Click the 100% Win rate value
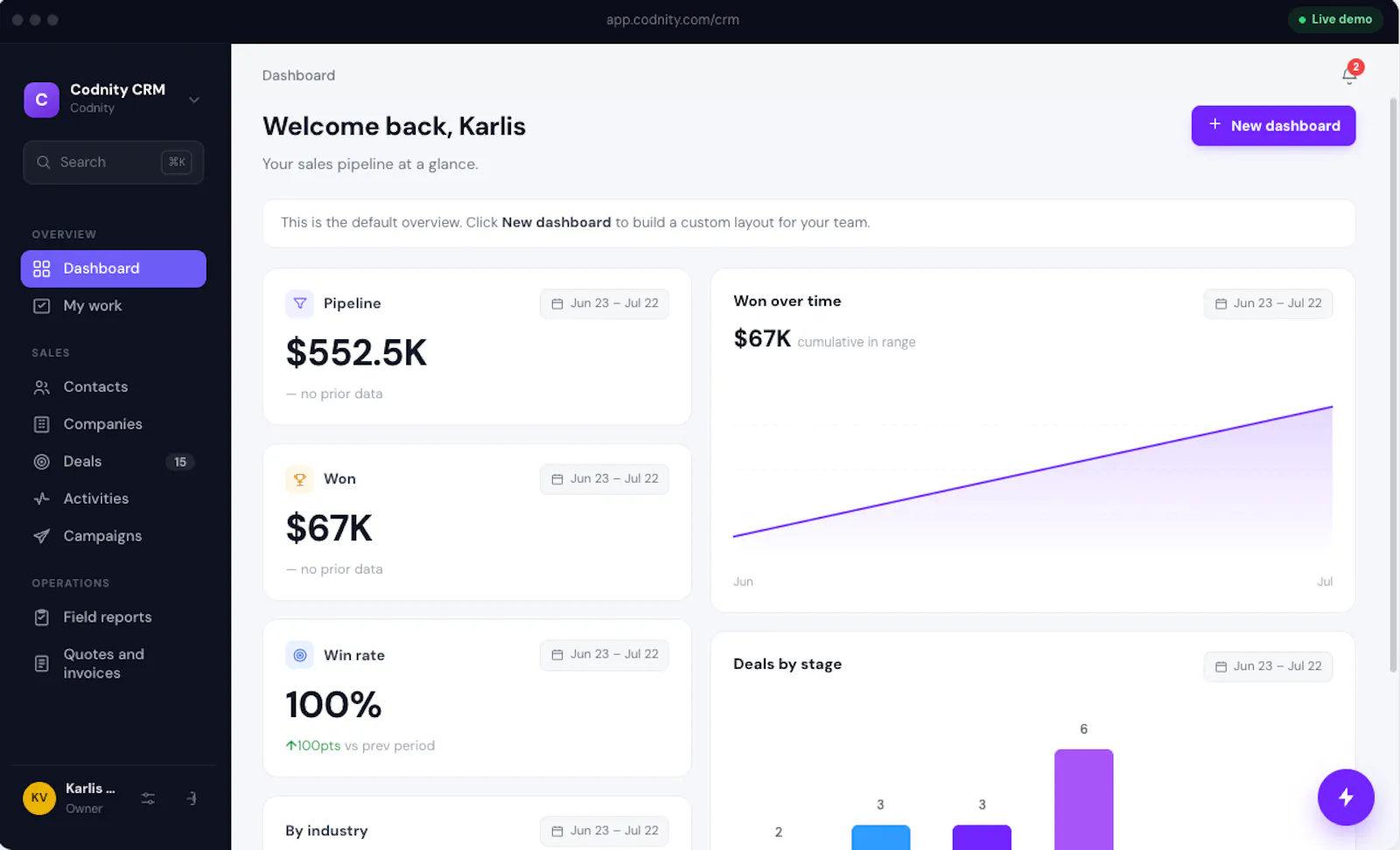 [333, 705]
